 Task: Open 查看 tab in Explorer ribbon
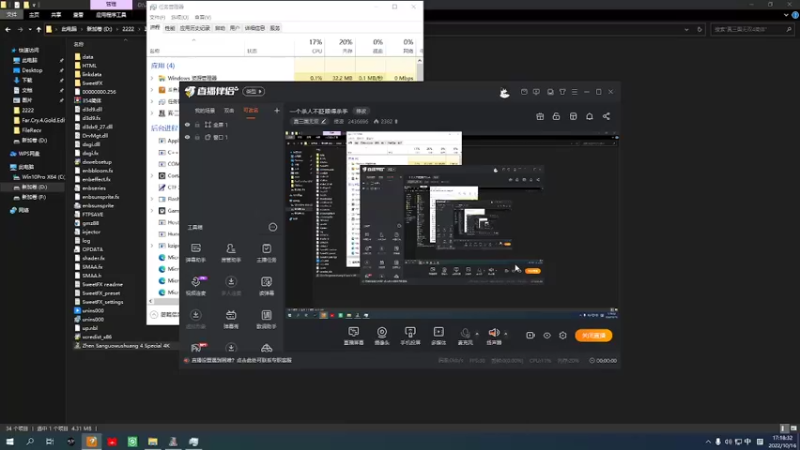coord(78,15)
